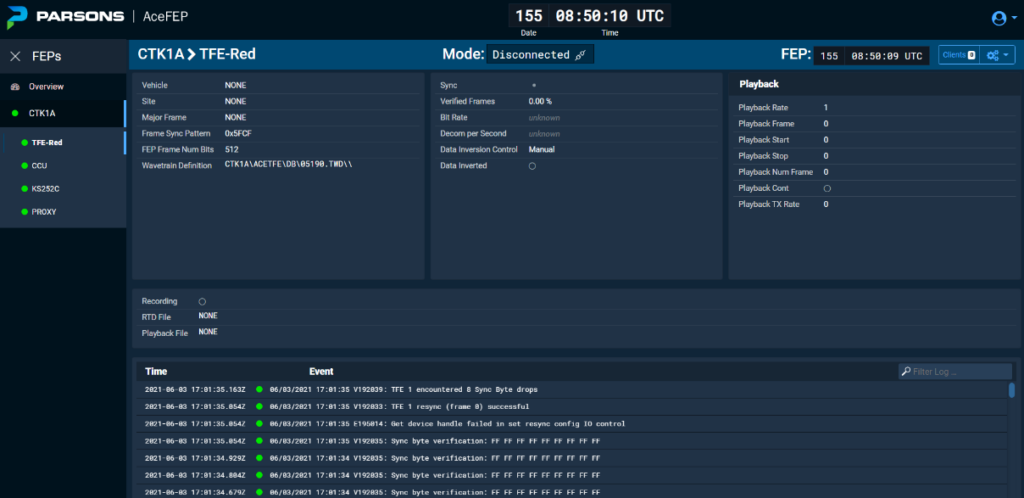The image size is (1024, 498).
Task: Click the magnifier icon in Filter Log
Action: pyautogui.click(x=906, y=372)
